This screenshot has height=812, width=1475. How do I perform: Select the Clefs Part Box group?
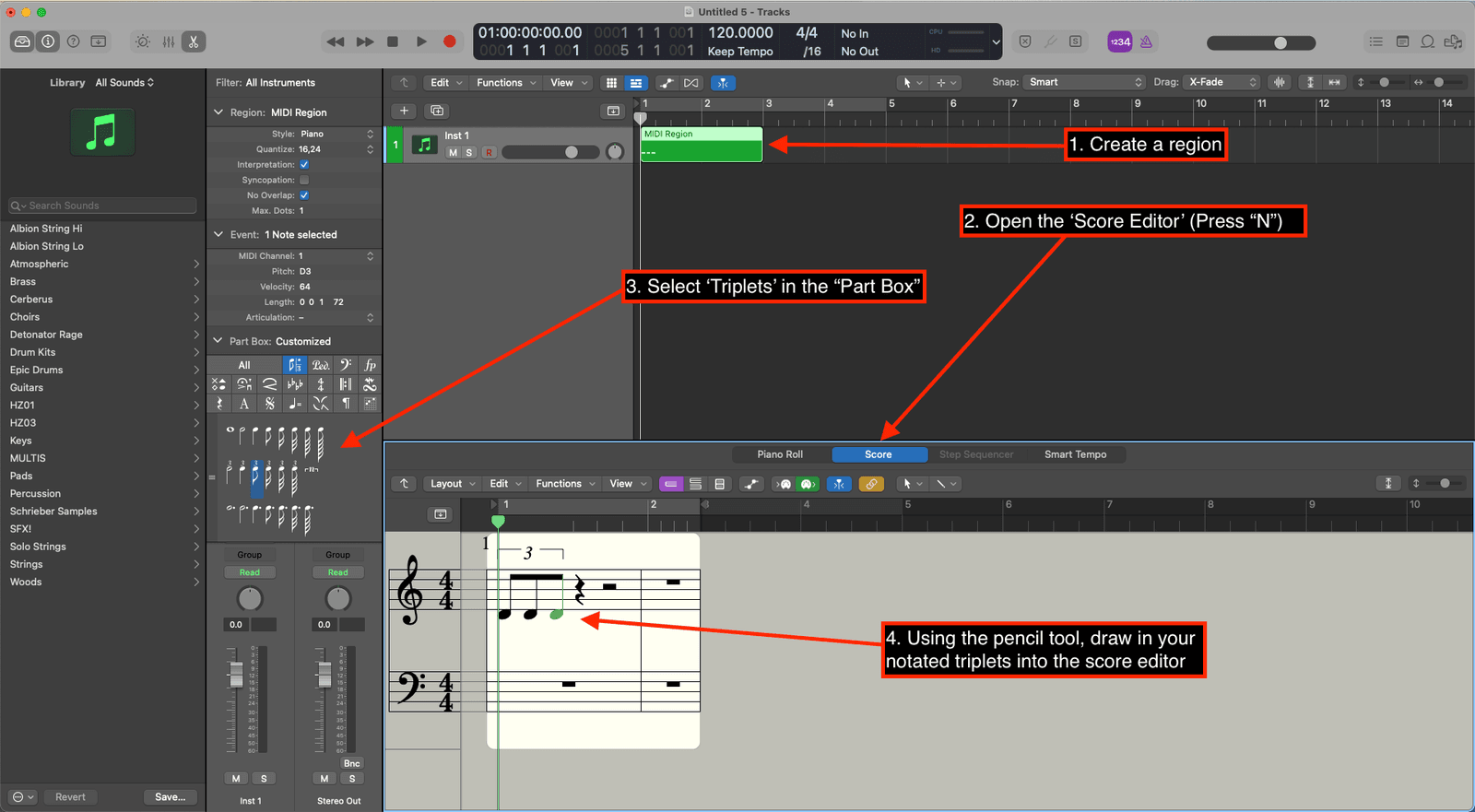345,365
